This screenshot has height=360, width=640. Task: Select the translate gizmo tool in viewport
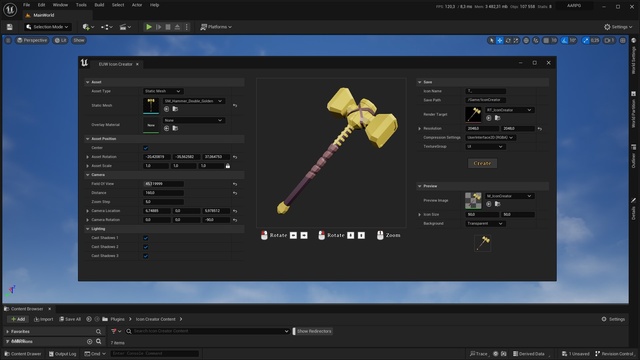(500, 40)
